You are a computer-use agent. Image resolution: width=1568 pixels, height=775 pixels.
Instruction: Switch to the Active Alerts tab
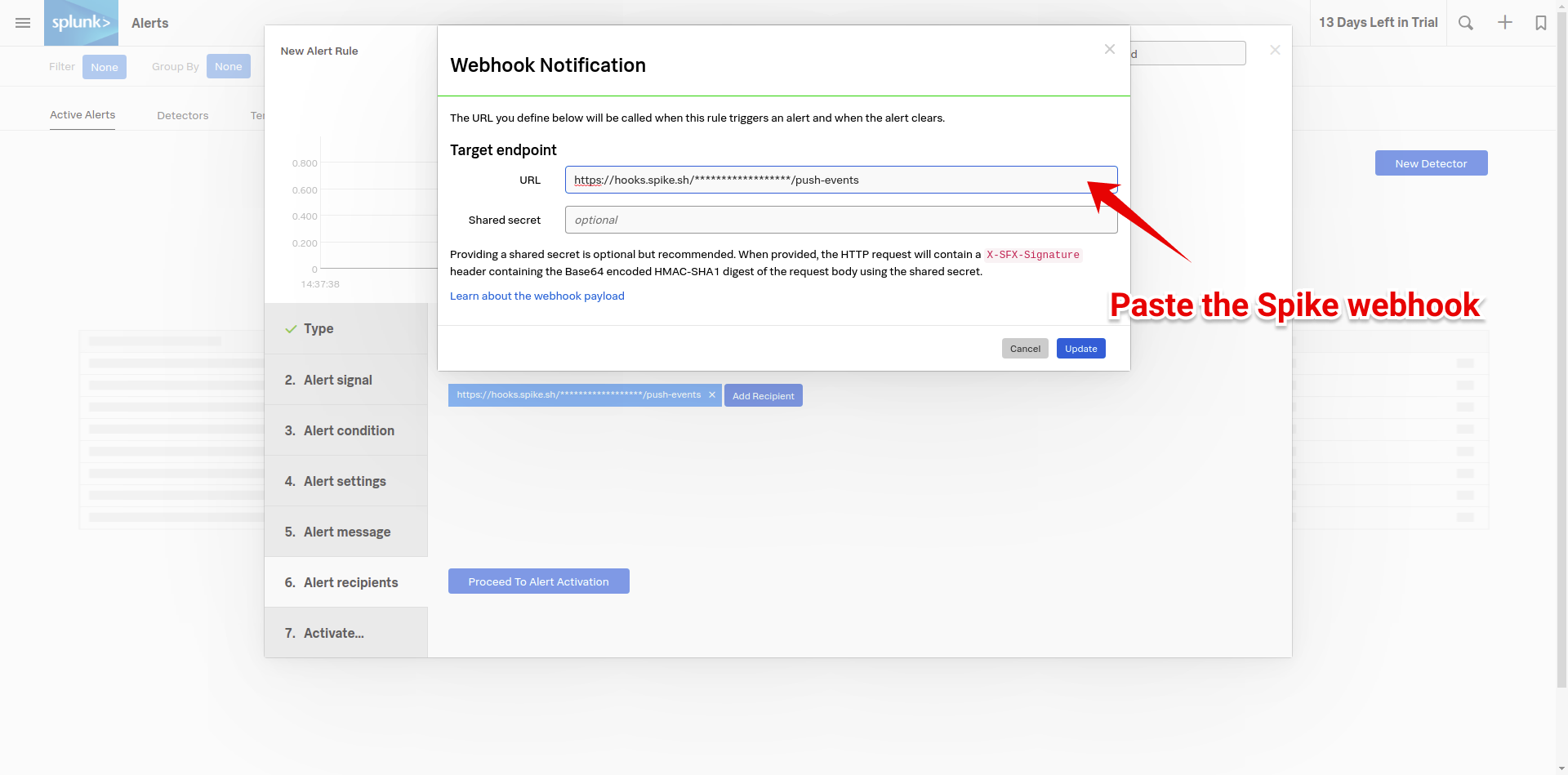point(82,115)
